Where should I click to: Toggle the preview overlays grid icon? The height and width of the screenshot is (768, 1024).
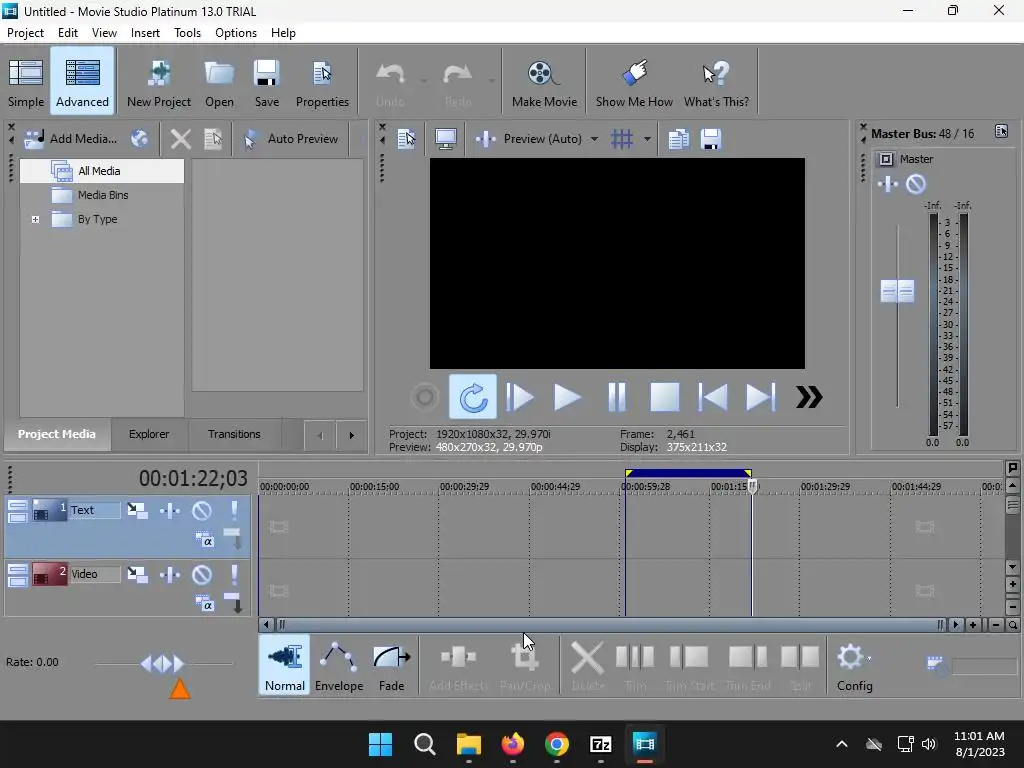click(622, 138)
